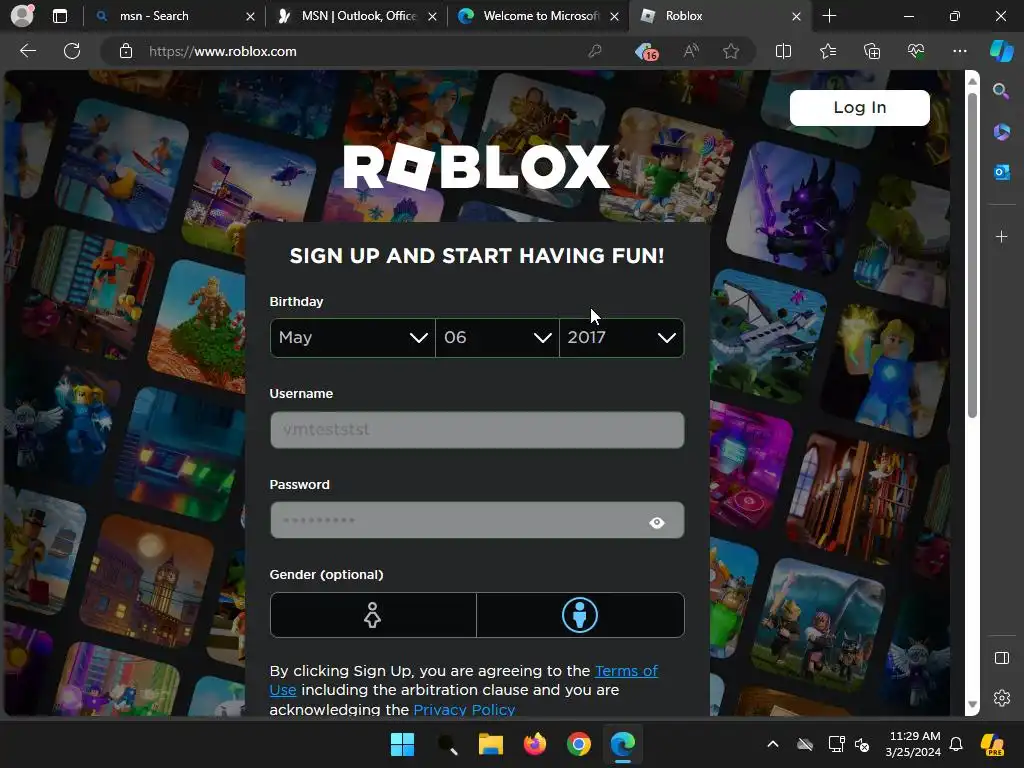1024x768 pixels.
Task: Click the address bar URL
Action: point(223,51)
